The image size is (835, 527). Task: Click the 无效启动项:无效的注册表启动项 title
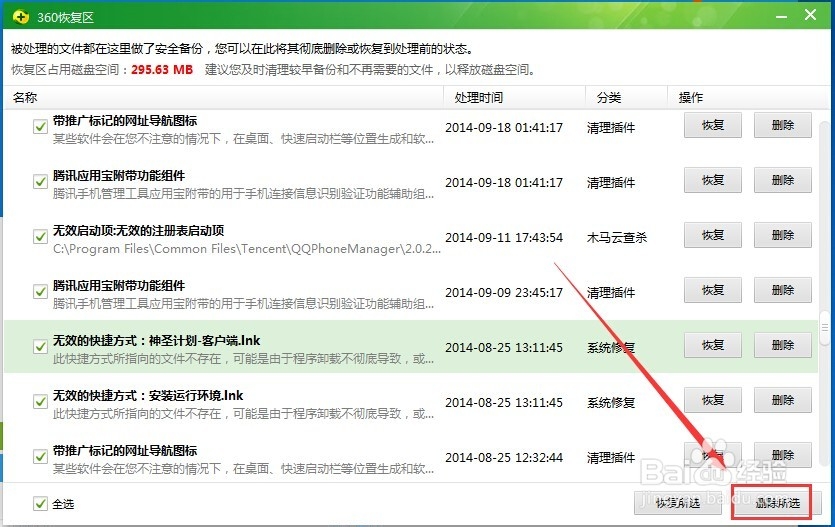(138, 230)
